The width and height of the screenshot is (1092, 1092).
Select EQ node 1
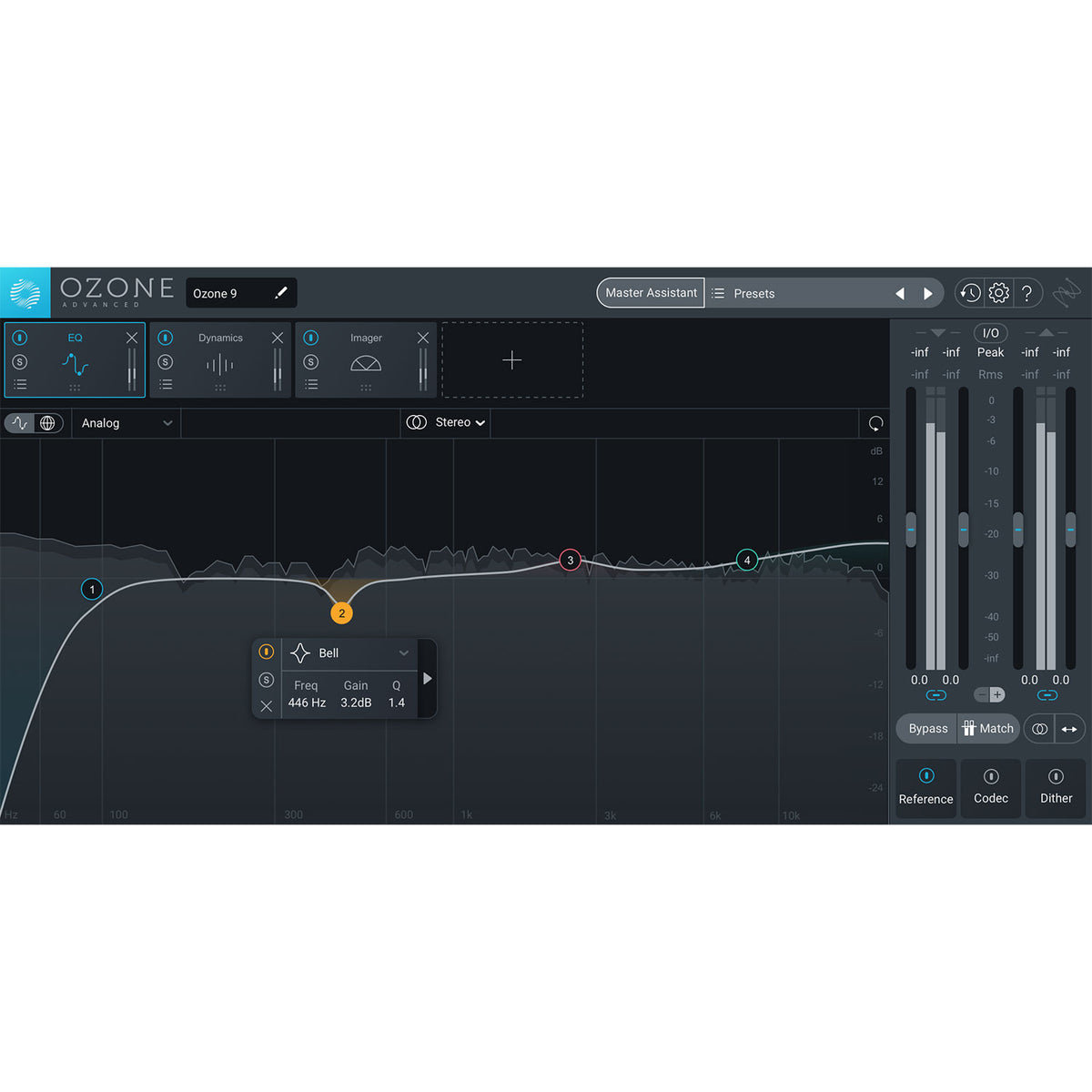click(x=92, y=589)
